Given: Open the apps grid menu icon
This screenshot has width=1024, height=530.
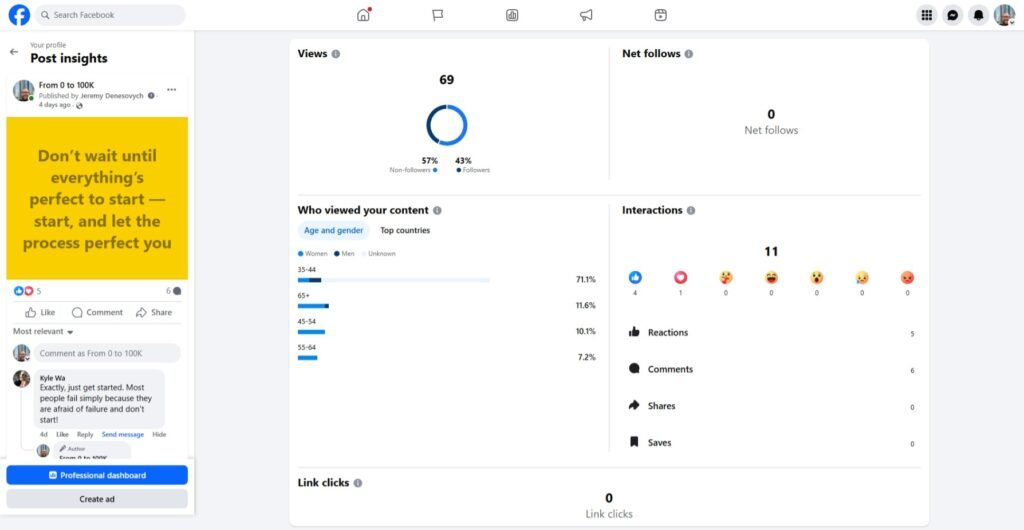Looking at the screenshot, I should point(927,15).
